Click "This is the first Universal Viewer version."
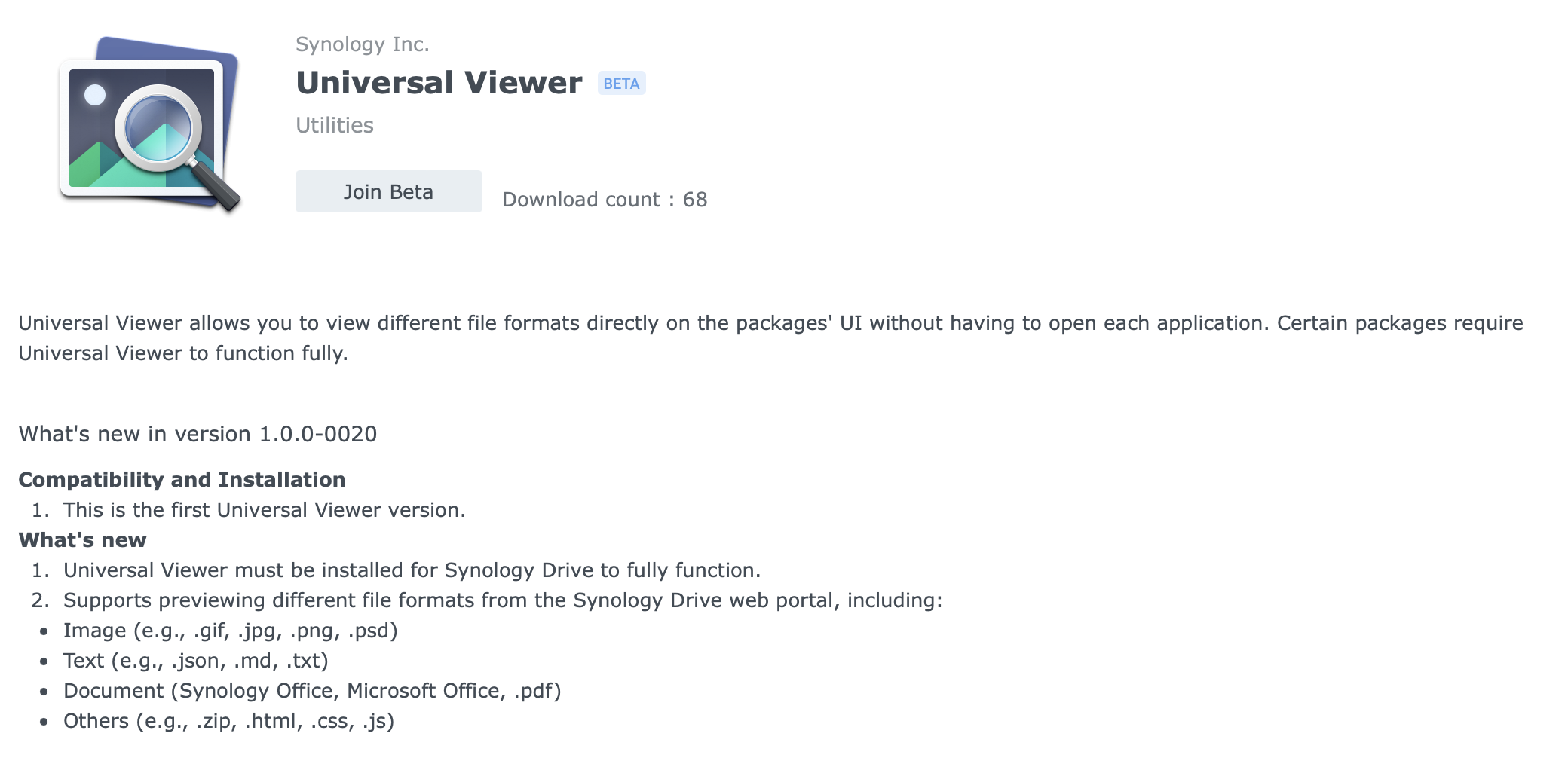 (264, 510)
